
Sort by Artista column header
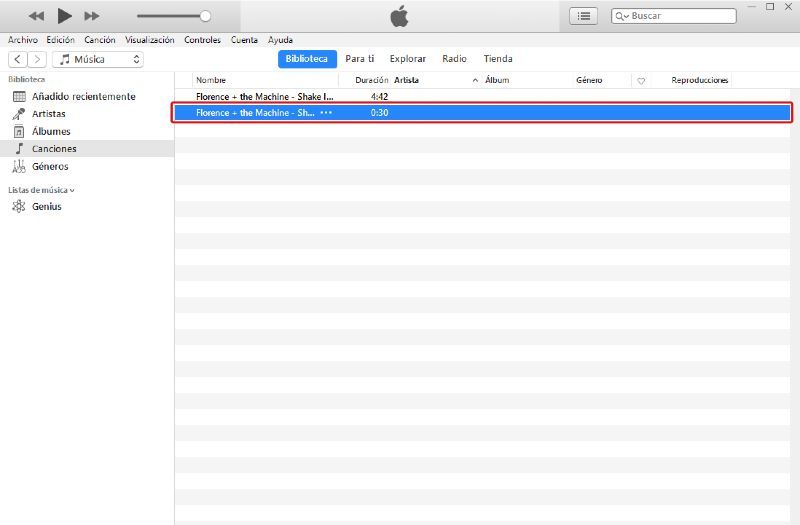[x=407, y=80]
